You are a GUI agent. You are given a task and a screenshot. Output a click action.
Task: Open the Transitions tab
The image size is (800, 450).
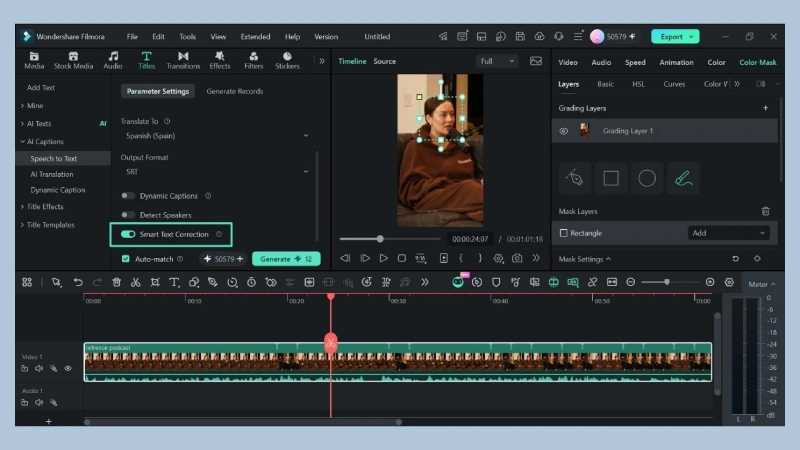(x=183, y=60)
